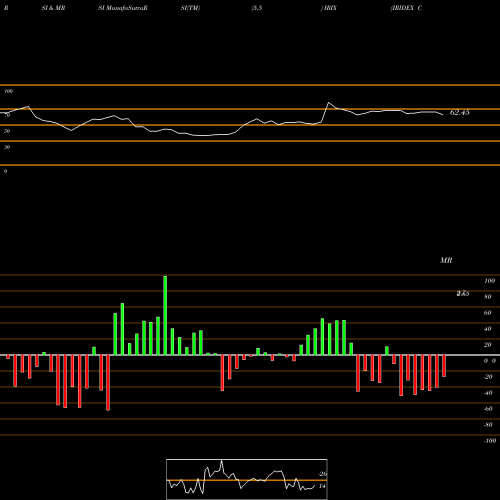Click the 30 label on the RSI axis

pyautogui.click(x=7, y=147)
